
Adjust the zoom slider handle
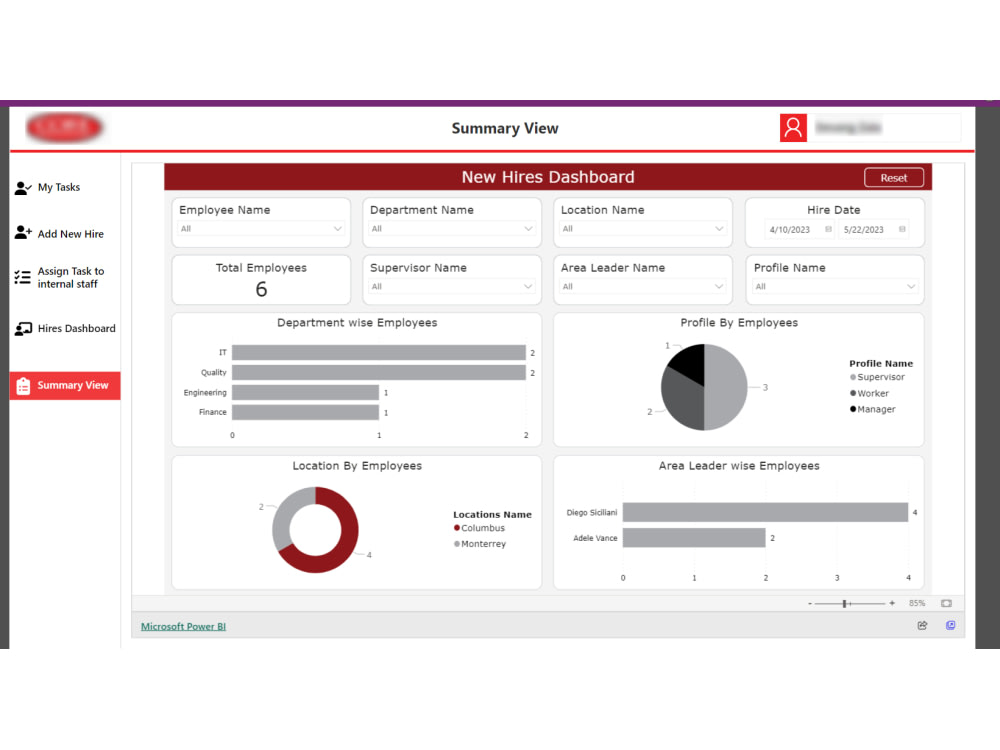click(844, 603)
